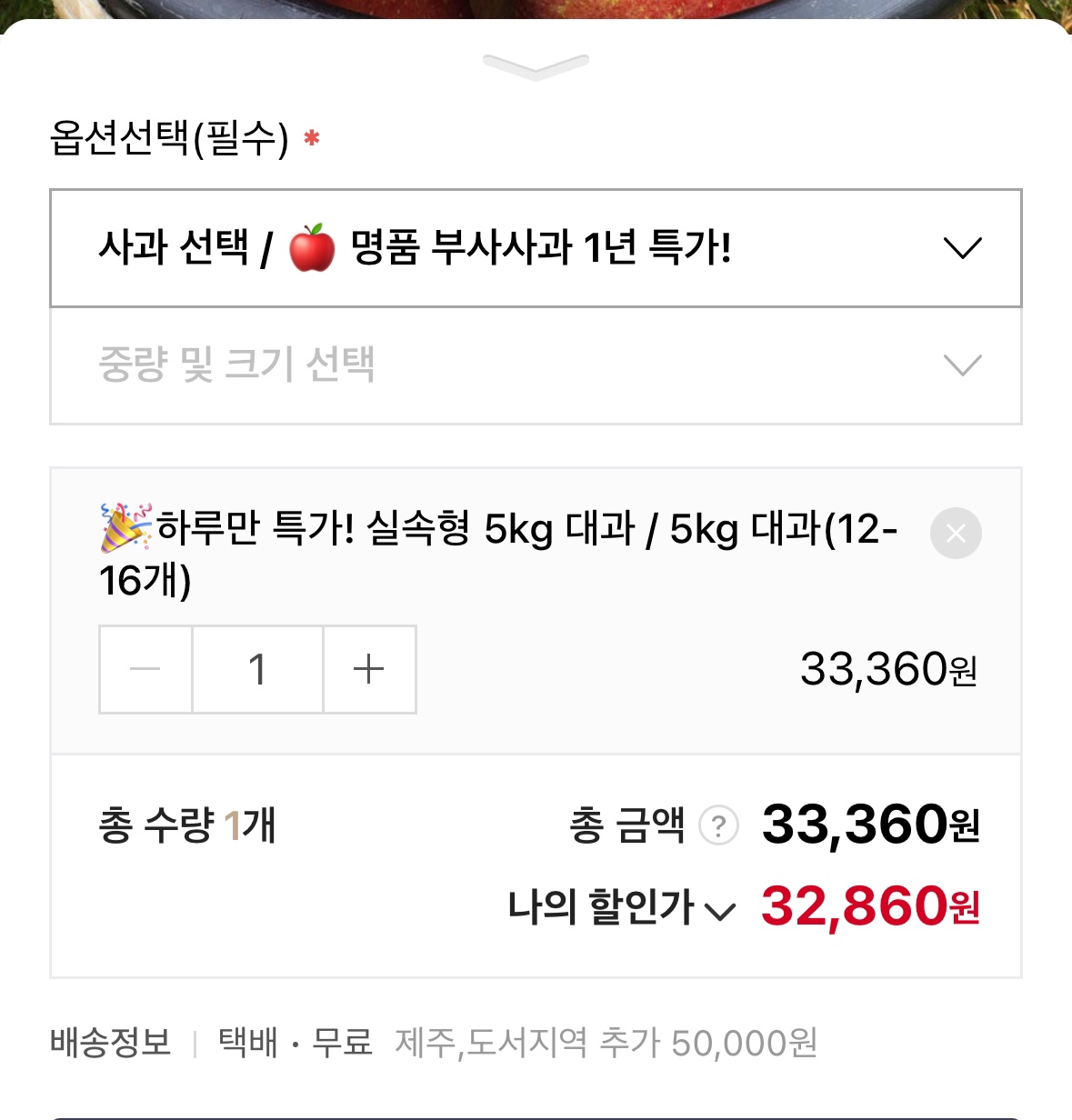Screen dimensions: 1072x1120
Task: Open the question mark help beside 총 금액
Action: (x=718, y=826)
